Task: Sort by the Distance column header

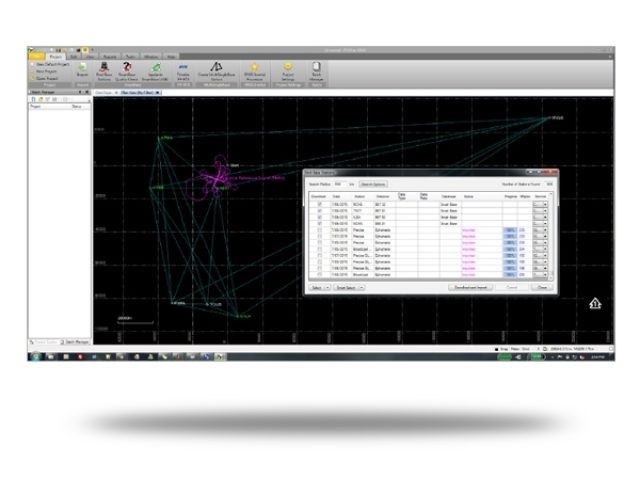Action: tap(382, 197)
